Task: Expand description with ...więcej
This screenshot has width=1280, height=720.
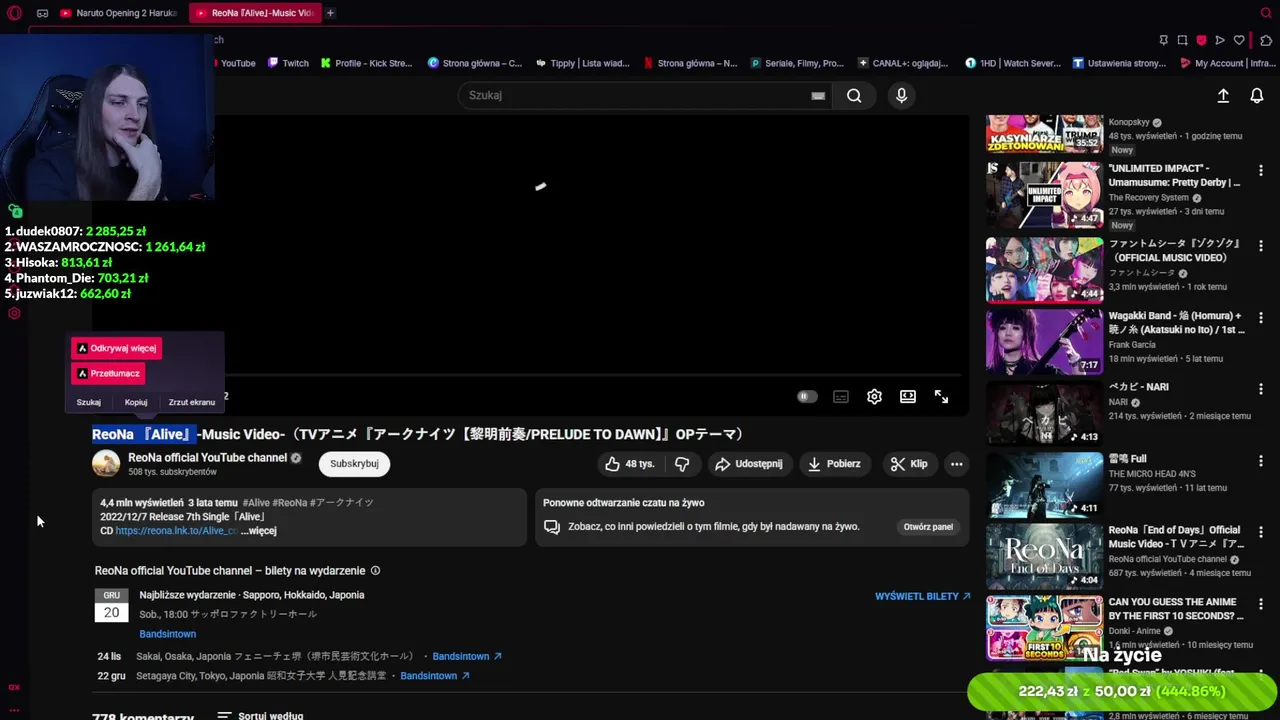Action: 258,531
